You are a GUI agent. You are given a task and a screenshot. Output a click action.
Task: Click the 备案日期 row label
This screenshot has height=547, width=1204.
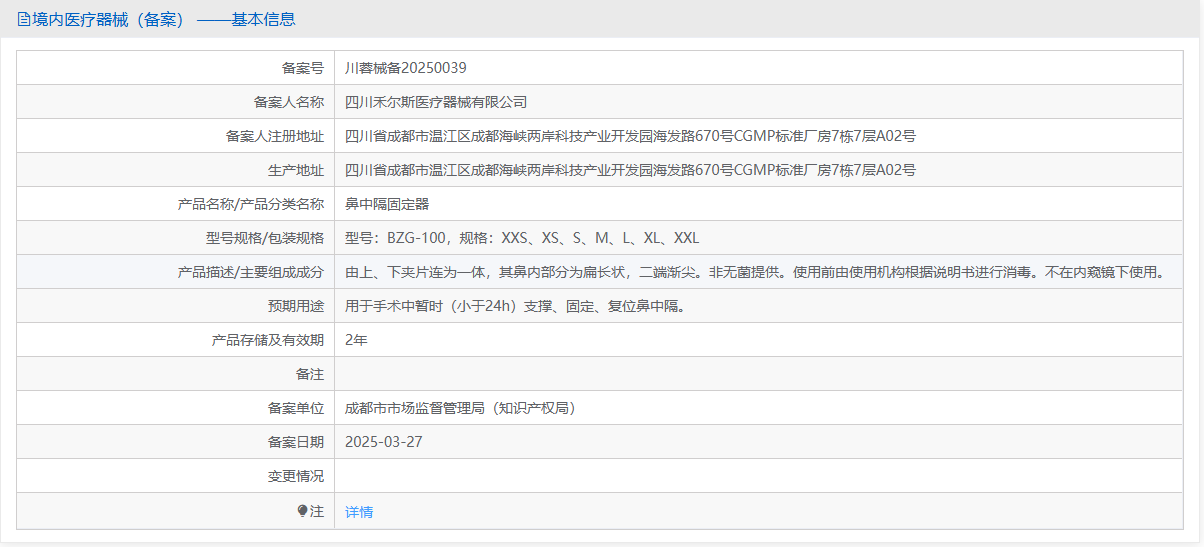tap(296, 442)
